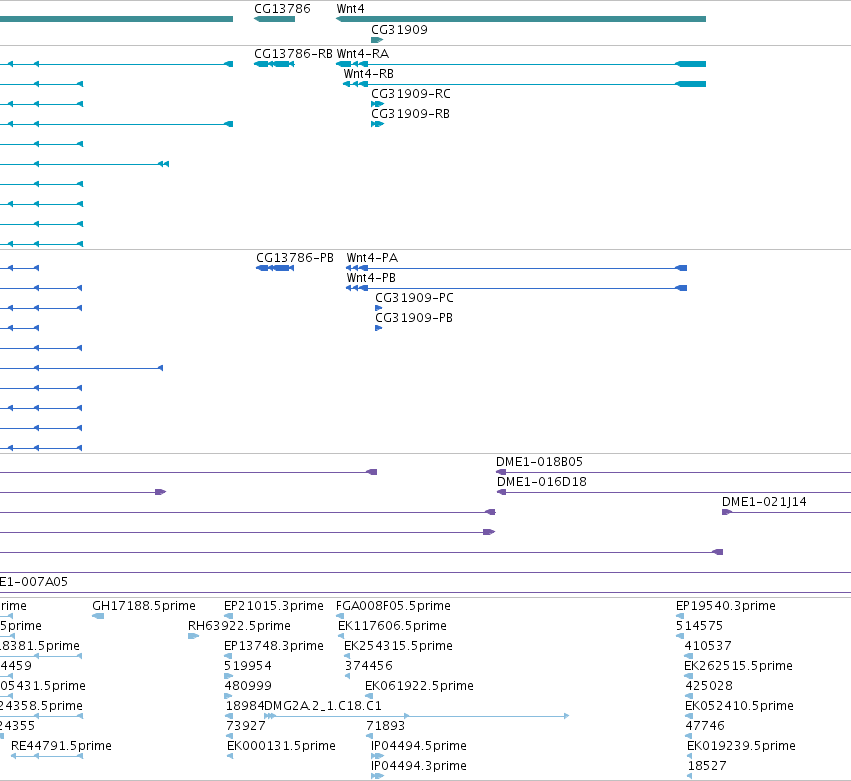Select the CG13786-PB protein label

point(295,258)
